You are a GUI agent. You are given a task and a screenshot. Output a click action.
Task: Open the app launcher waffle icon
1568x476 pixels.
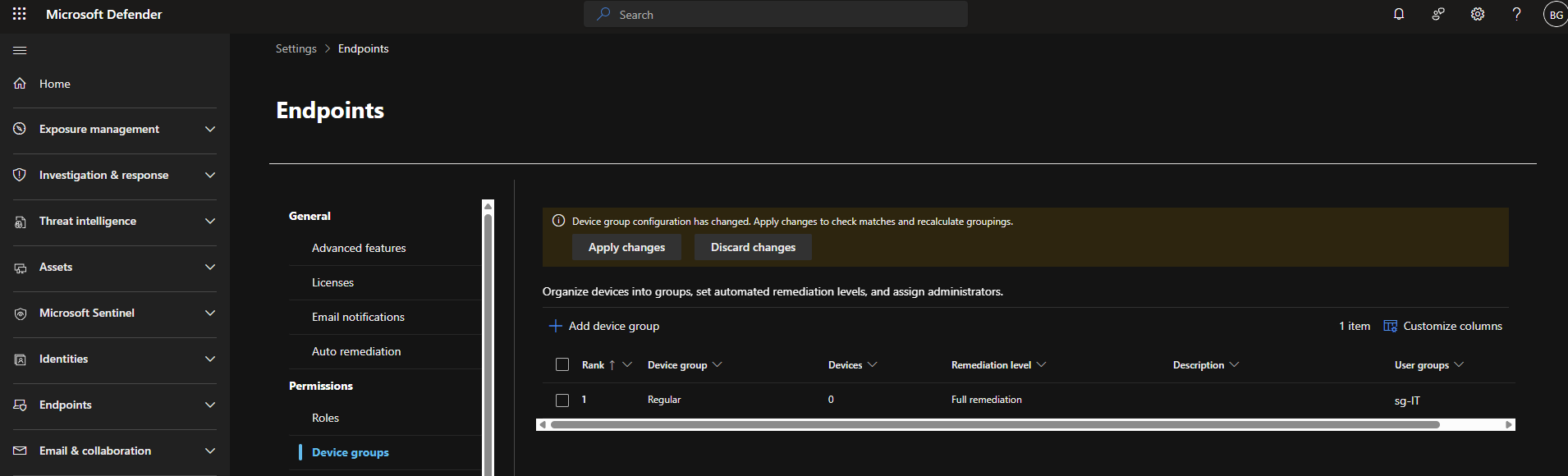pos(20,14)
